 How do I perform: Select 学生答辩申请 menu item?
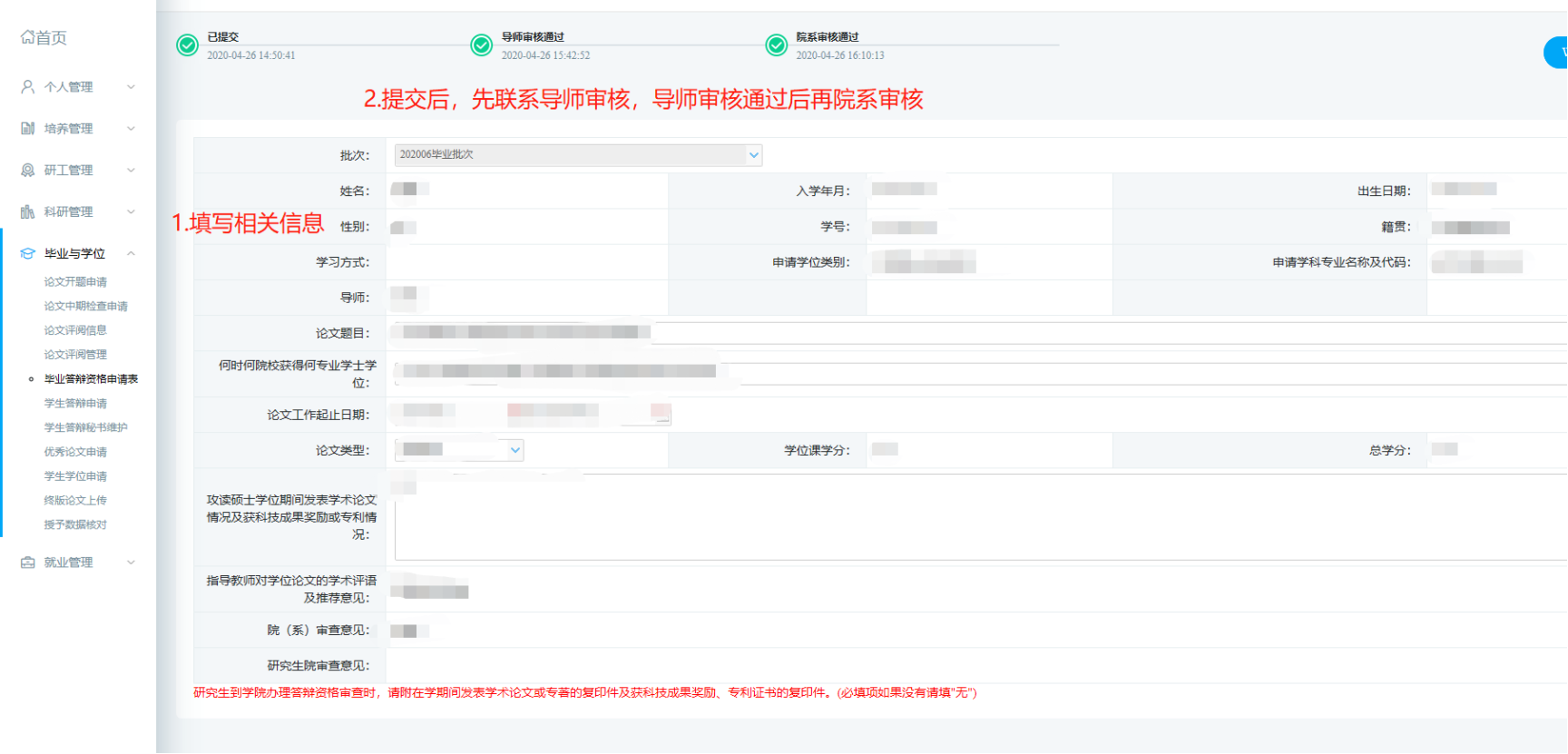point(75,404)
